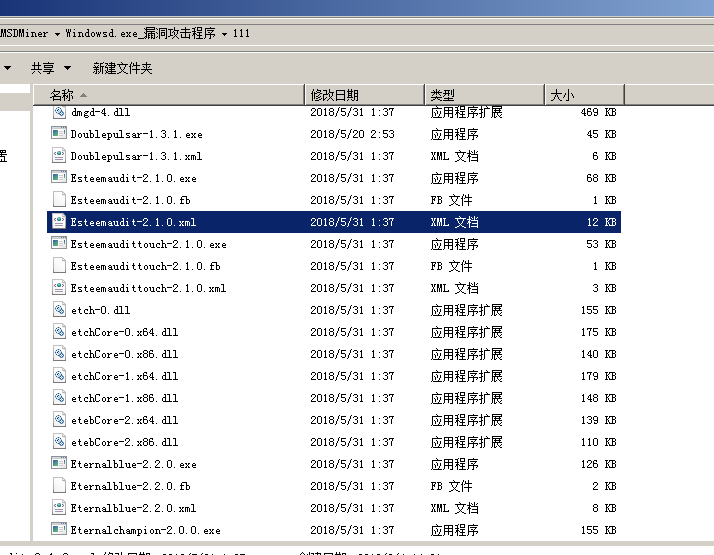The height and width of the screenshot is (555, 714).
Task: Click the dmgd-4.dll file icon
Action: 59,112
